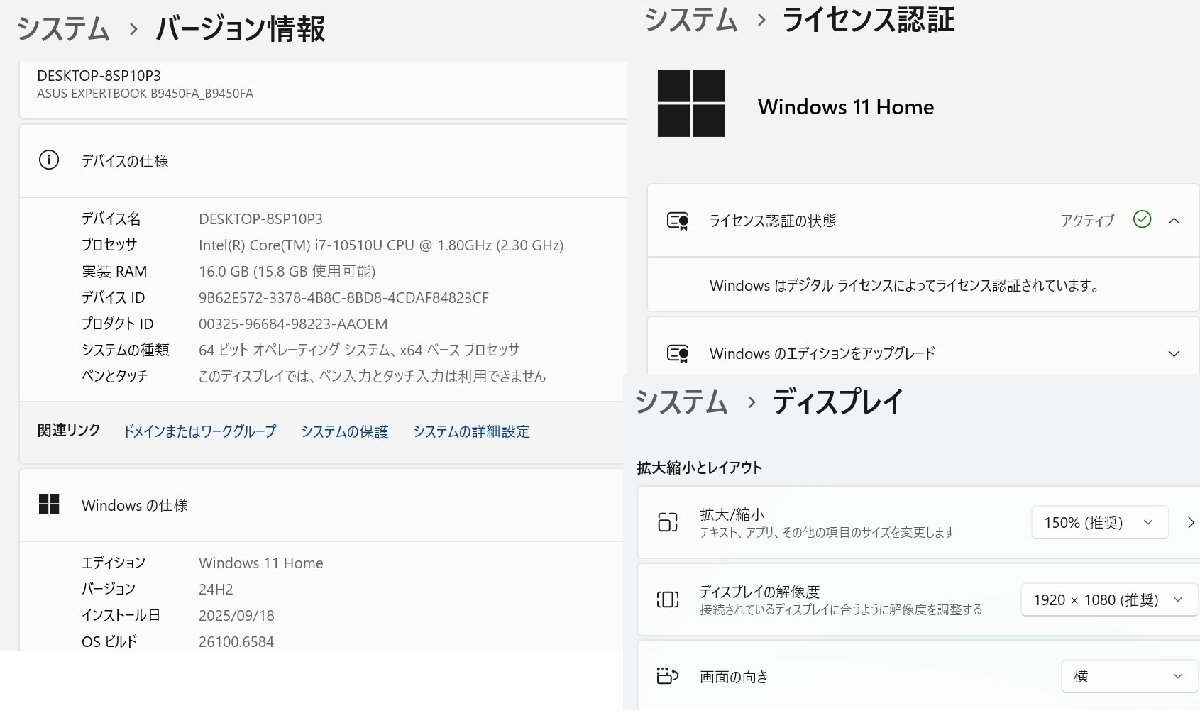Open the システムの詳細設定 link
1200x713 pixels.
tap(471, 431)
